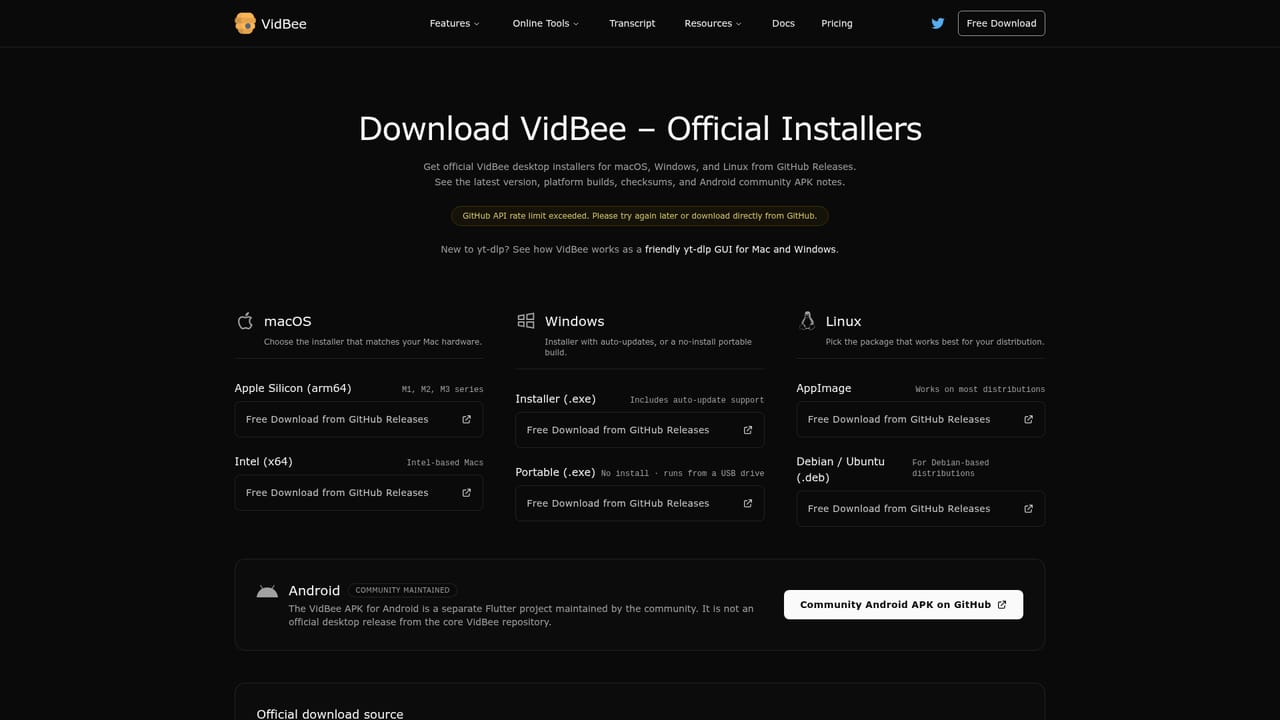Click the VidBee brand name text
The image size is (1280, 720).
tap(284, 24)
